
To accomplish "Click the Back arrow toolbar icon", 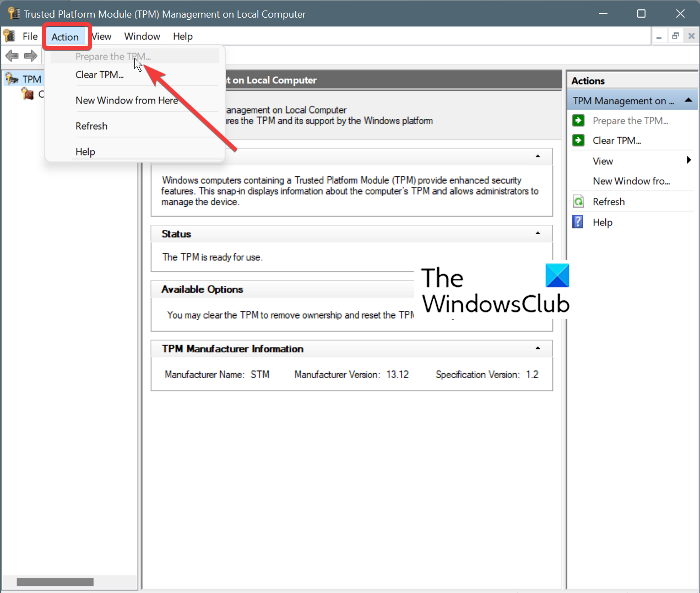I will coord(12,56).
